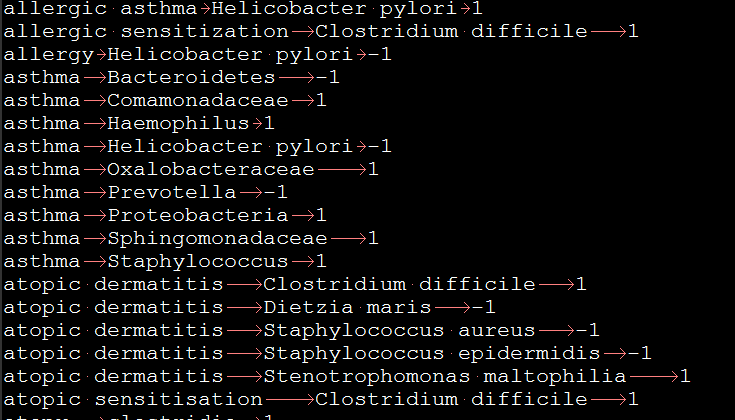Click Stenotrophomonas maltophilia text
Viewport: 735px width, 420px height.
pyautogui.click(x=445, y=376)
